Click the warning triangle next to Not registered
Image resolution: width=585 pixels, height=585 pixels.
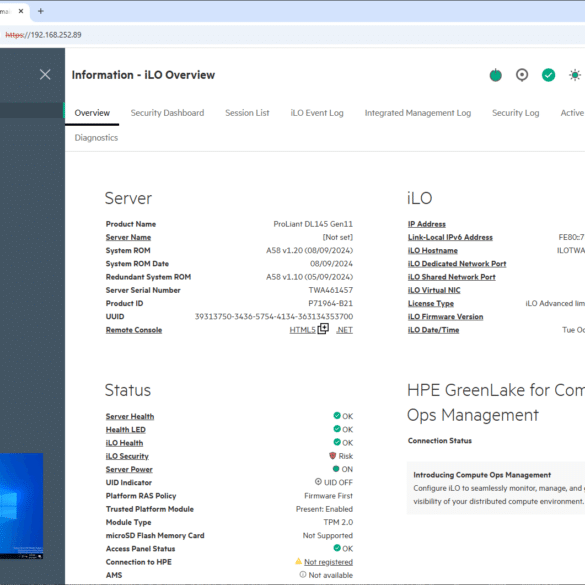tap(298, 561)
